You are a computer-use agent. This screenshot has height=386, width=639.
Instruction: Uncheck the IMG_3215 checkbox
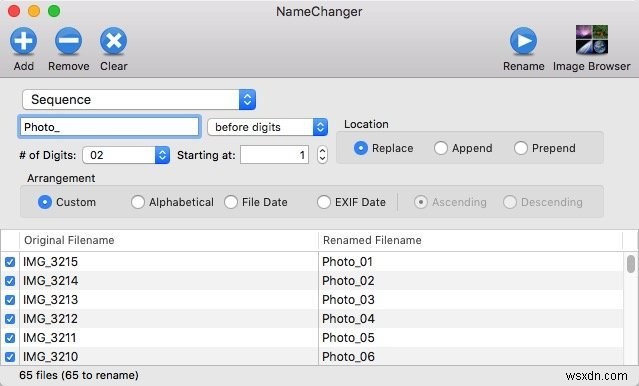pos(10,262)
